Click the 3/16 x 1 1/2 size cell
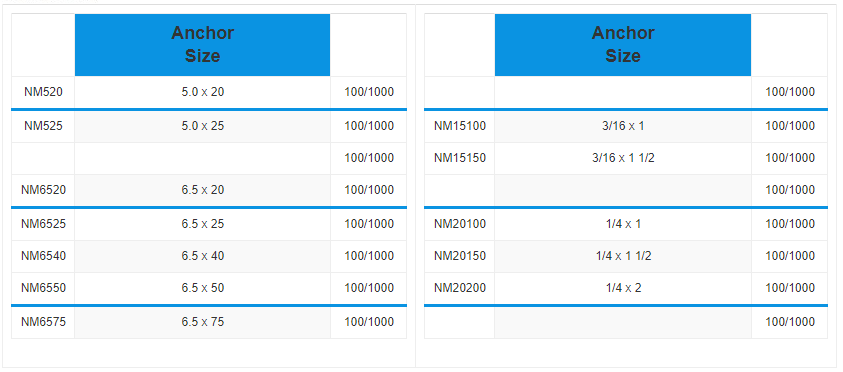This screenshot has width=843, height=372. click(x=623, y=158)
